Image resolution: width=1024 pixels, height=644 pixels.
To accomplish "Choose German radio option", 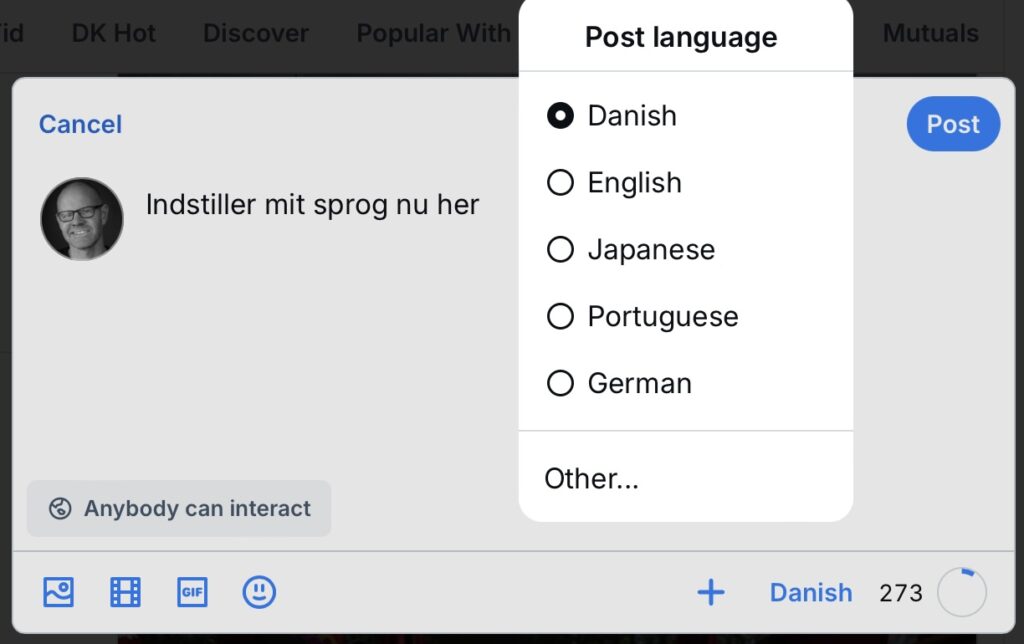I will tap(560, 383).
